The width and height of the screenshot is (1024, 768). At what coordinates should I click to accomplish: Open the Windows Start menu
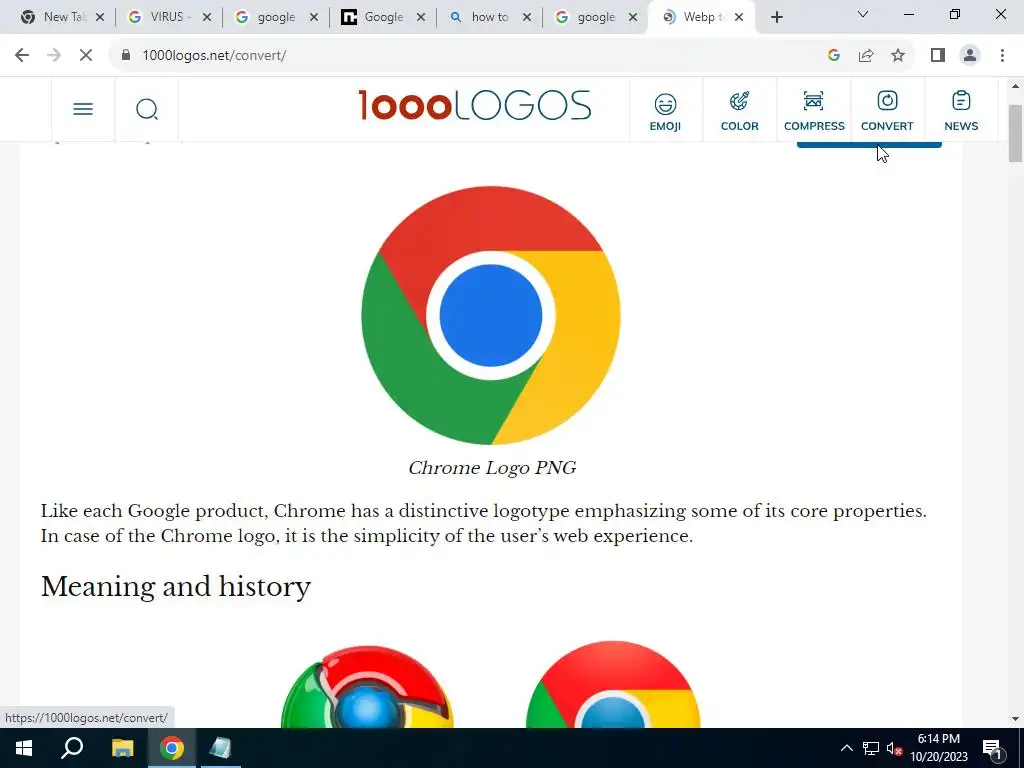[24, 748]
